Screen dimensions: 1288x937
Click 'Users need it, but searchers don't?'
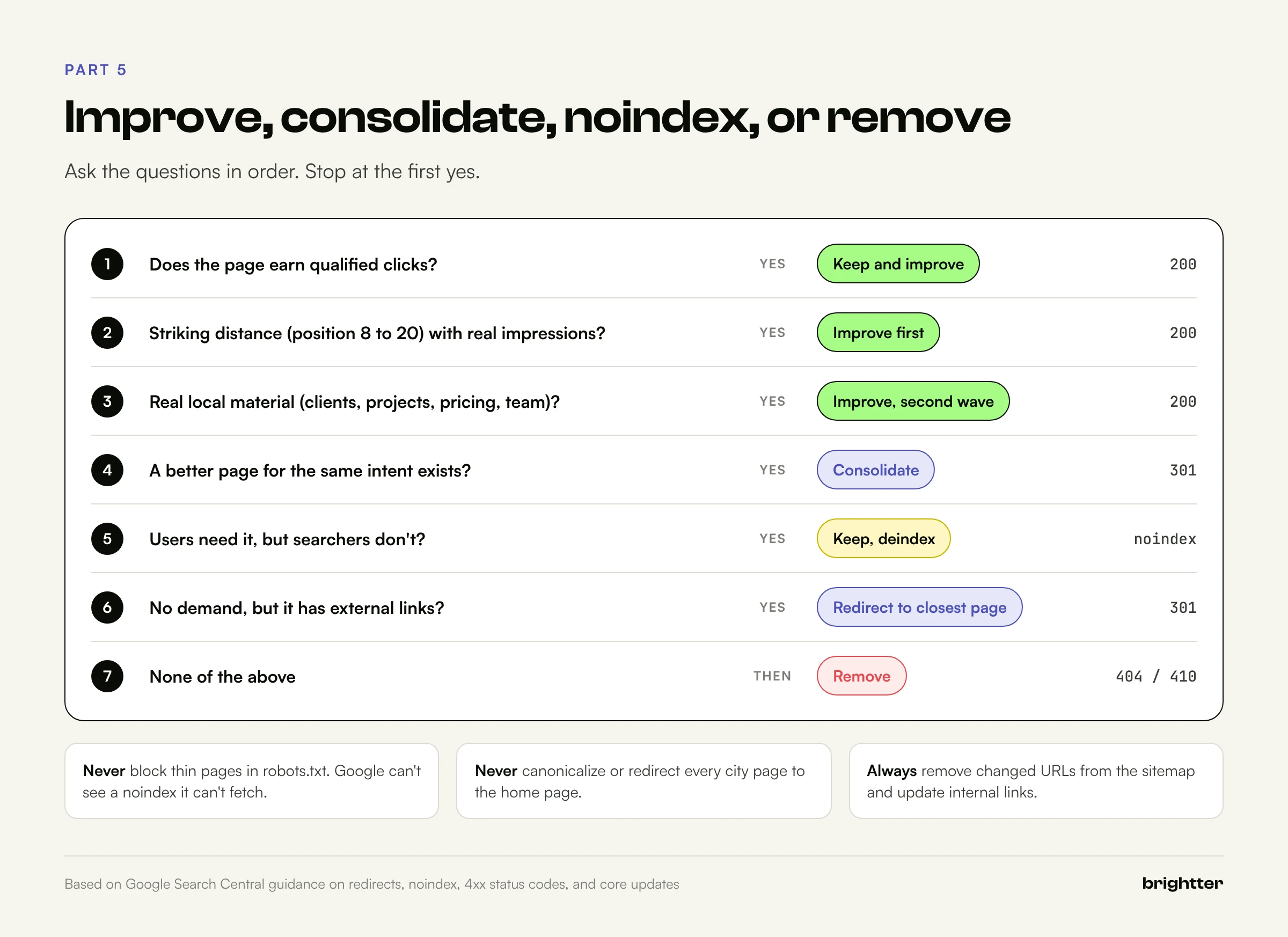(287, 539)
